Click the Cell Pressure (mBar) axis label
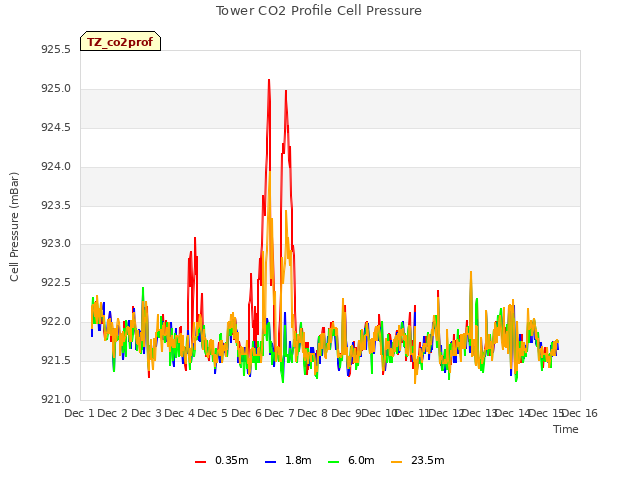The height and width of the screenshot is (480, 640). click(14, 227)
